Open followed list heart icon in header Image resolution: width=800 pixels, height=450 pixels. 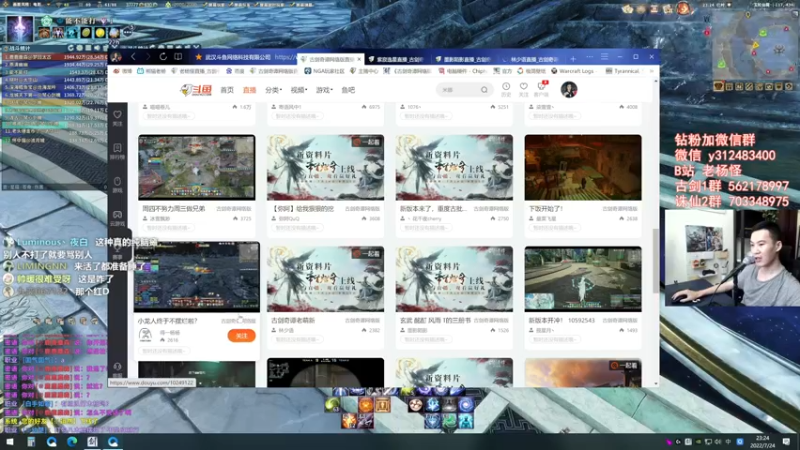523,89
